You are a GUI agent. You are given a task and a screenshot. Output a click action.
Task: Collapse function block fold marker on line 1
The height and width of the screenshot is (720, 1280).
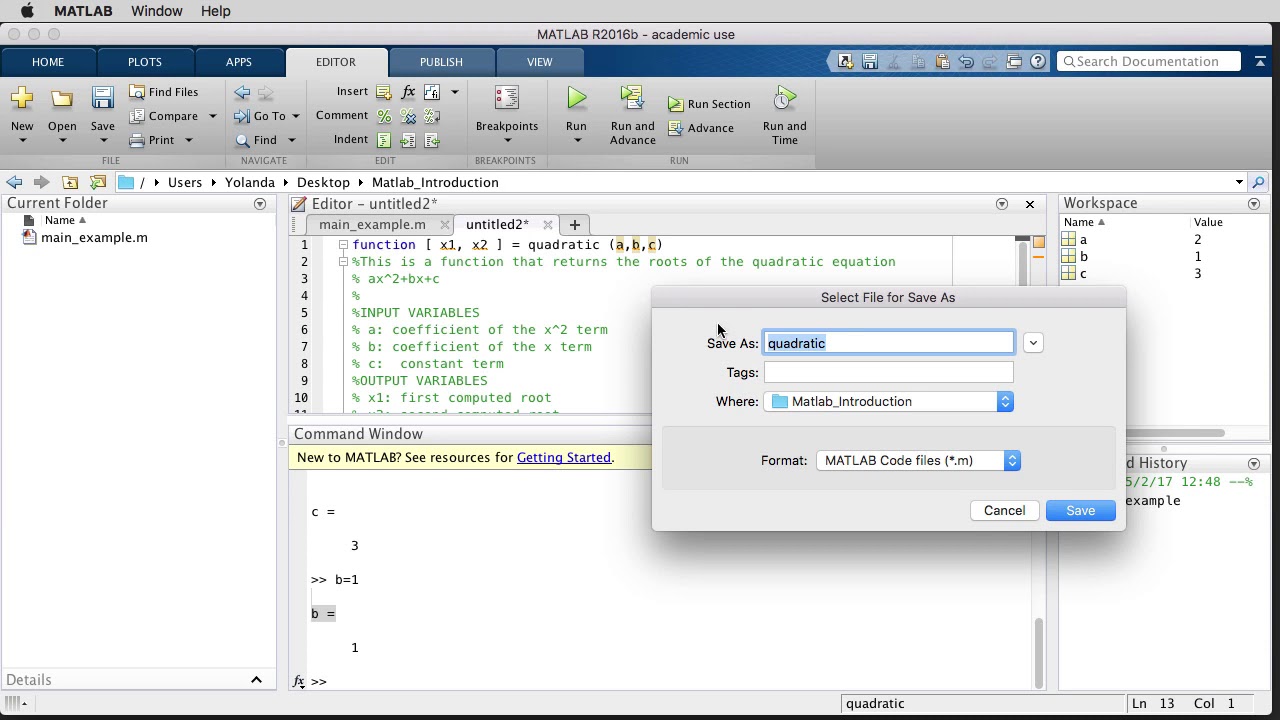click(342, 245)
